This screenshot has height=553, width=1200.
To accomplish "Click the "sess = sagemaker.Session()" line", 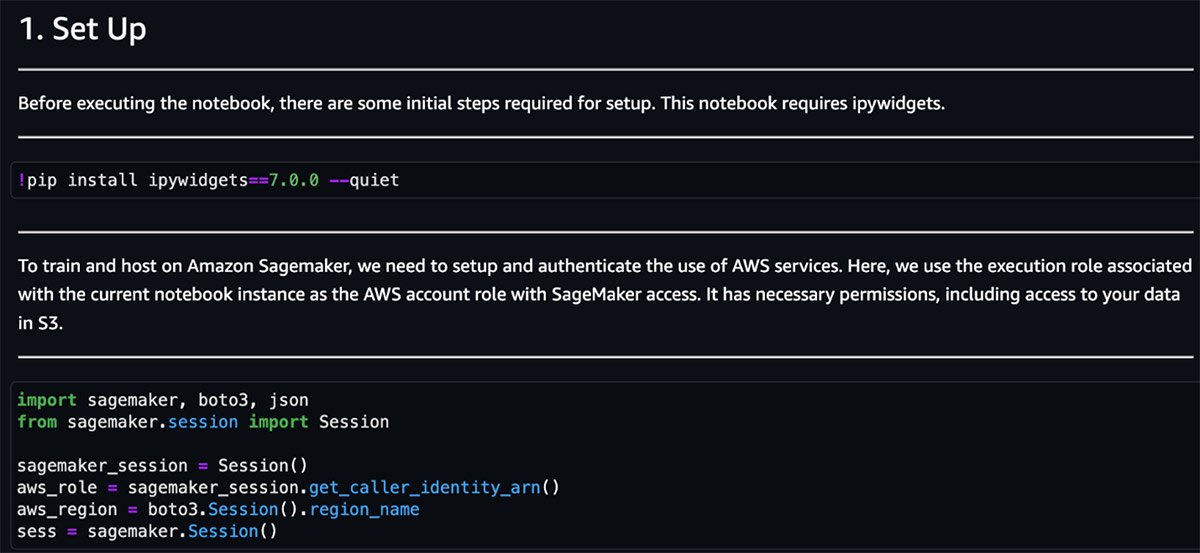I will click(147, 532).
